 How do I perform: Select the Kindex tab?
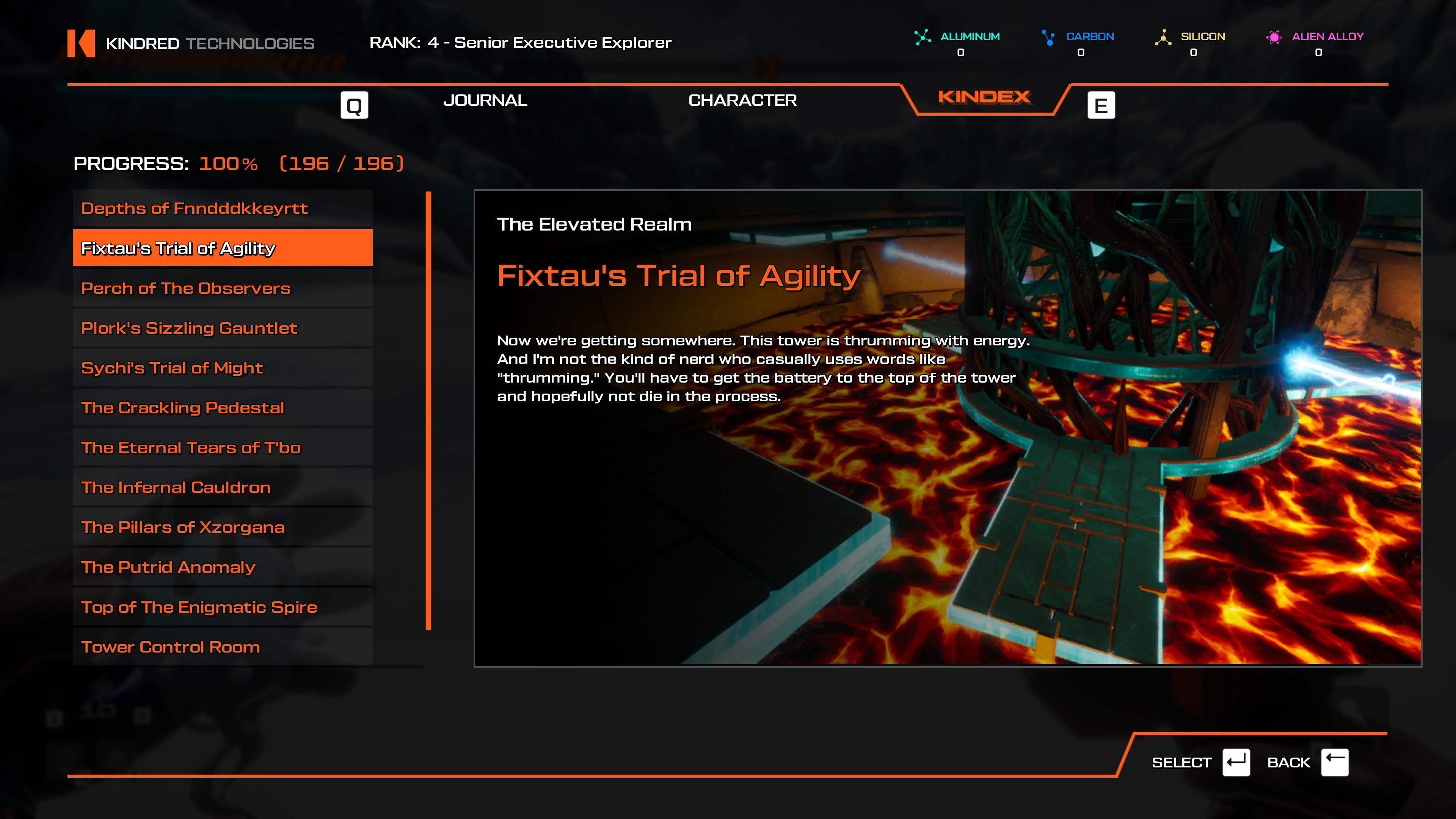click(984, 97)
